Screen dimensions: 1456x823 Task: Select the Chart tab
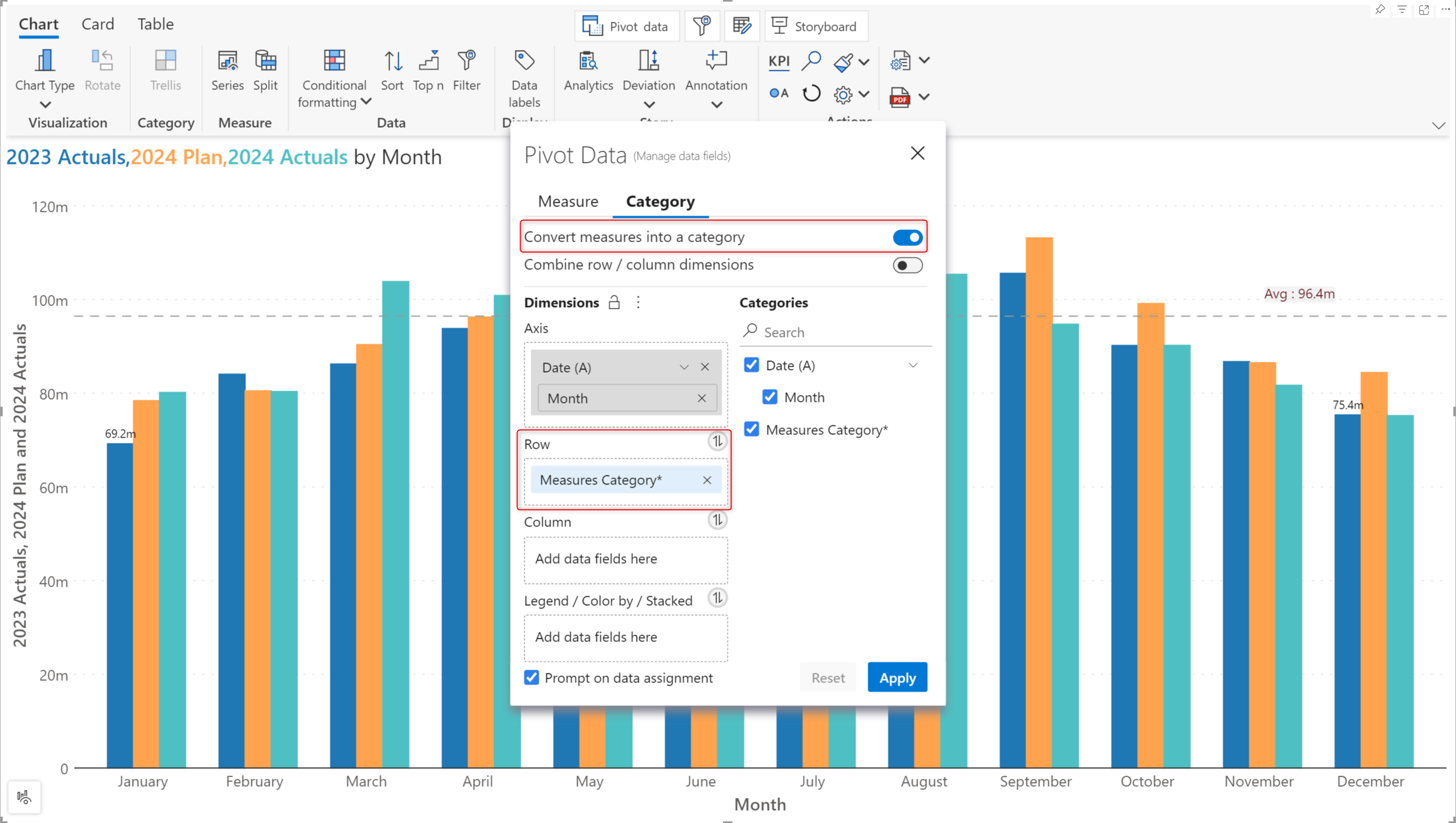38,24
